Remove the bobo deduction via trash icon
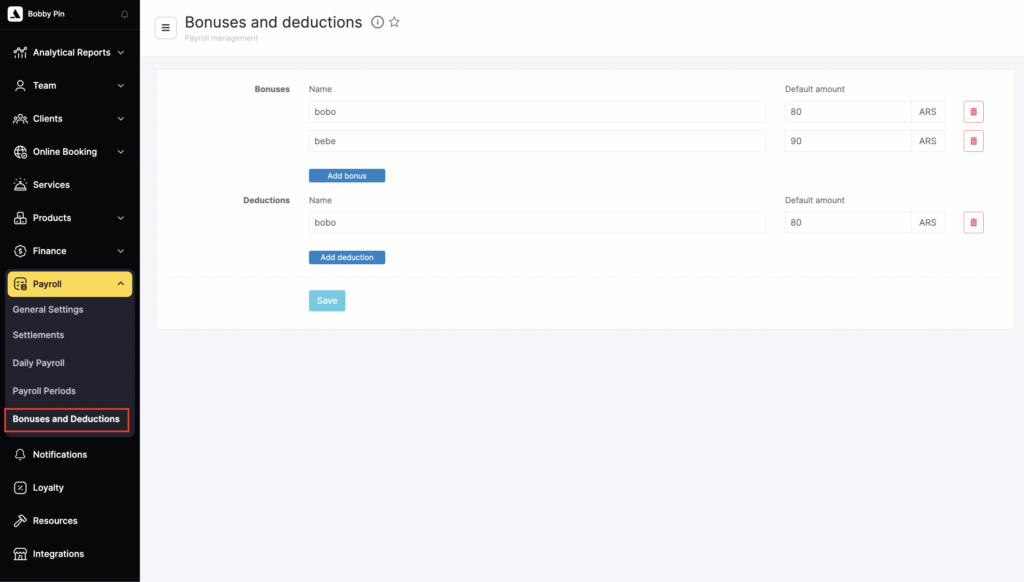The width and height of the screenshot is (1024, 582). coord(973,222)
